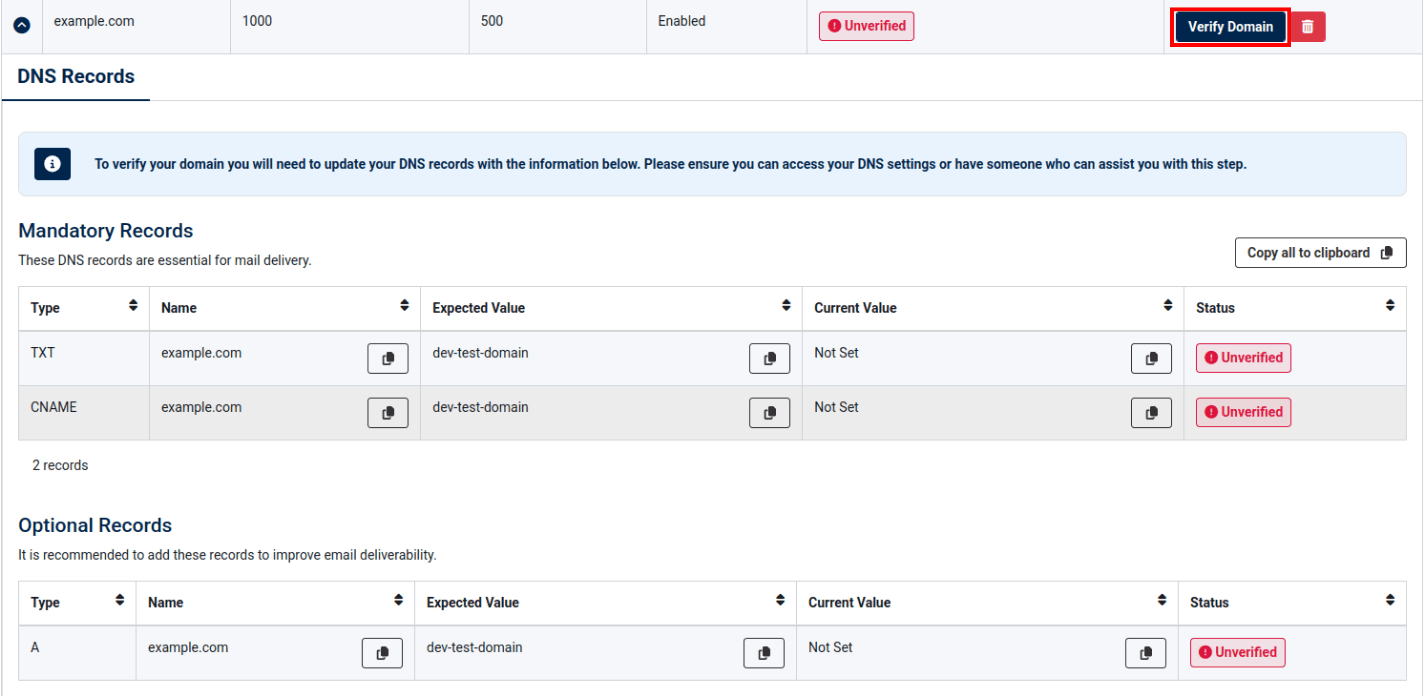
Task: Select the TXT type cell
Action: point(84,358)
